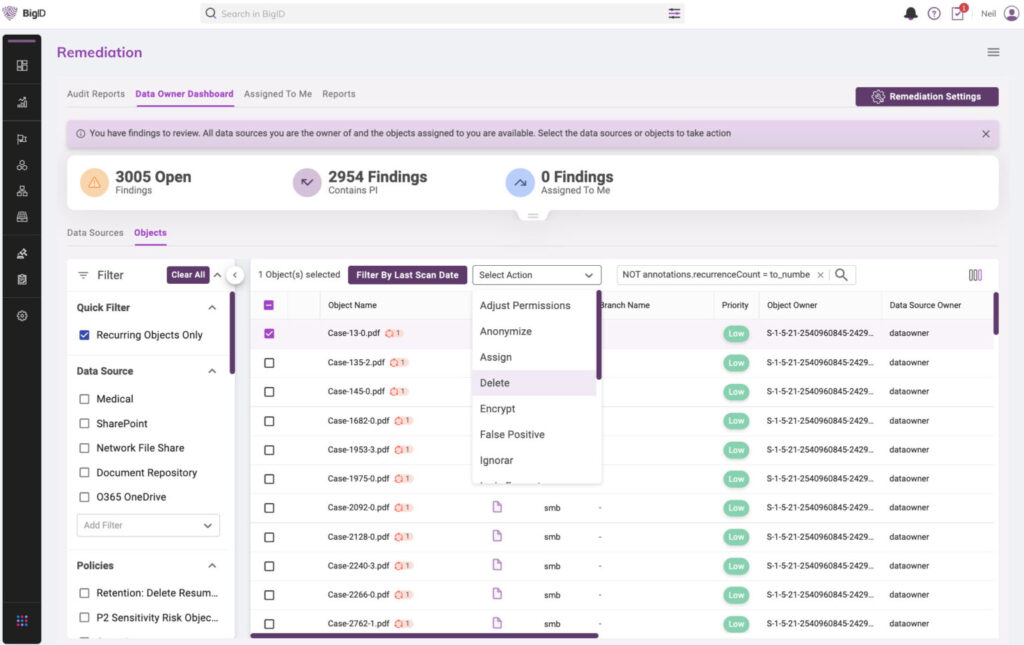Collapse the filter panel with arrow button
This screenshot has width=1024, height=645.
[x=234, y=275]
